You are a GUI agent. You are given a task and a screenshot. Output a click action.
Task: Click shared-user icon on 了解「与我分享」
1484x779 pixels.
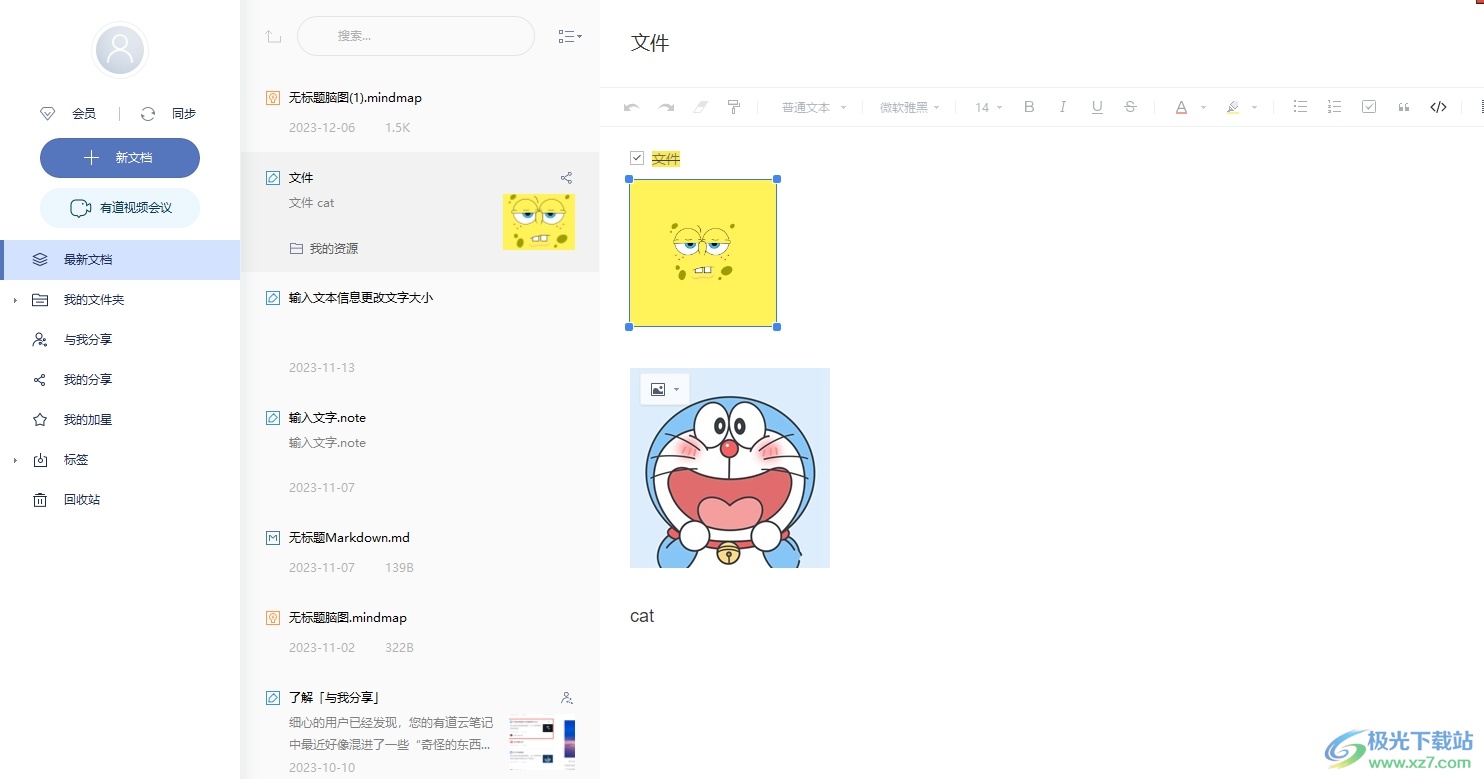click(567, 698)
